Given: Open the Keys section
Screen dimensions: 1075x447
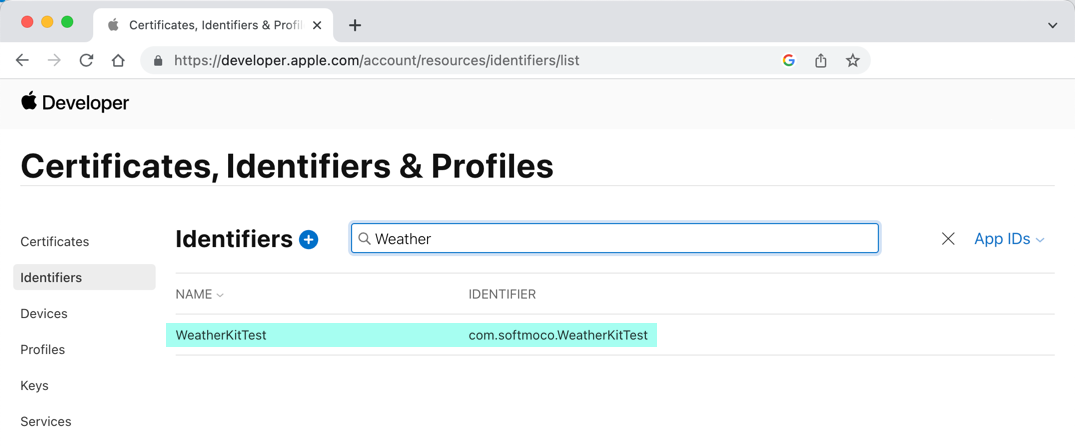Looking at the screenshot, I should [35, 386].
